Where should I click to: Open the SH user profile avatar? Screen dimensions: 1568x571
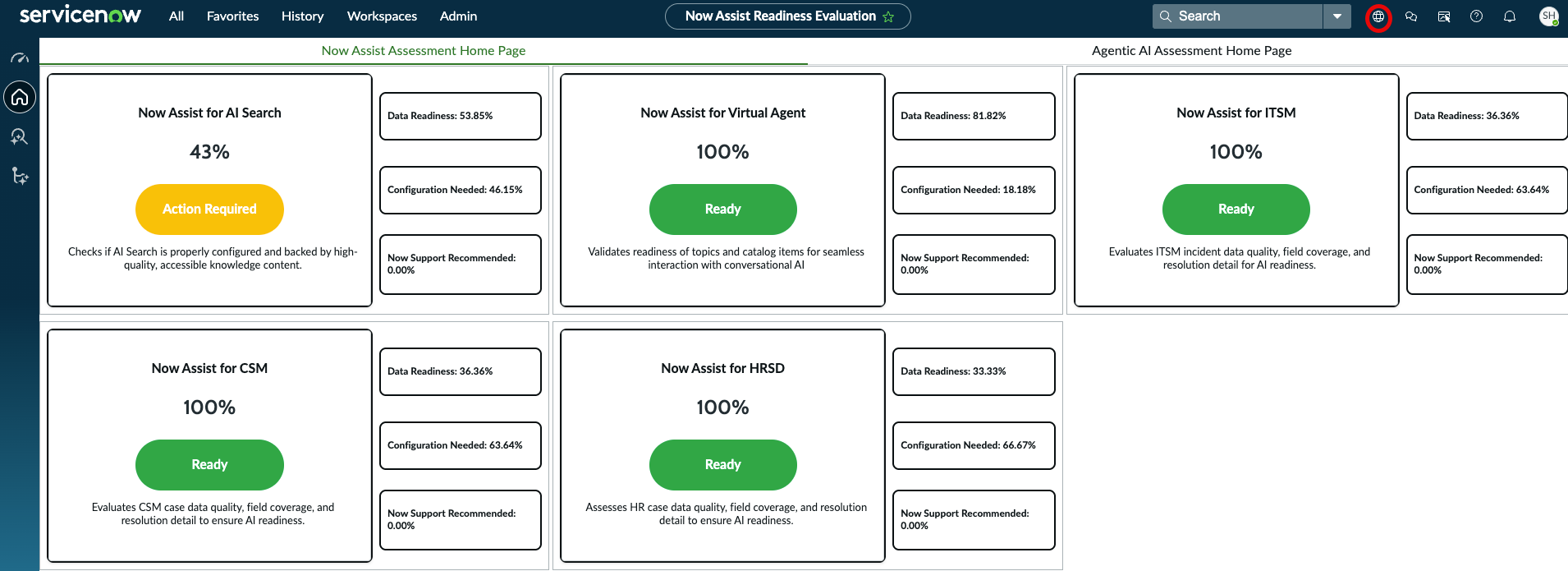pos(1548,16)
